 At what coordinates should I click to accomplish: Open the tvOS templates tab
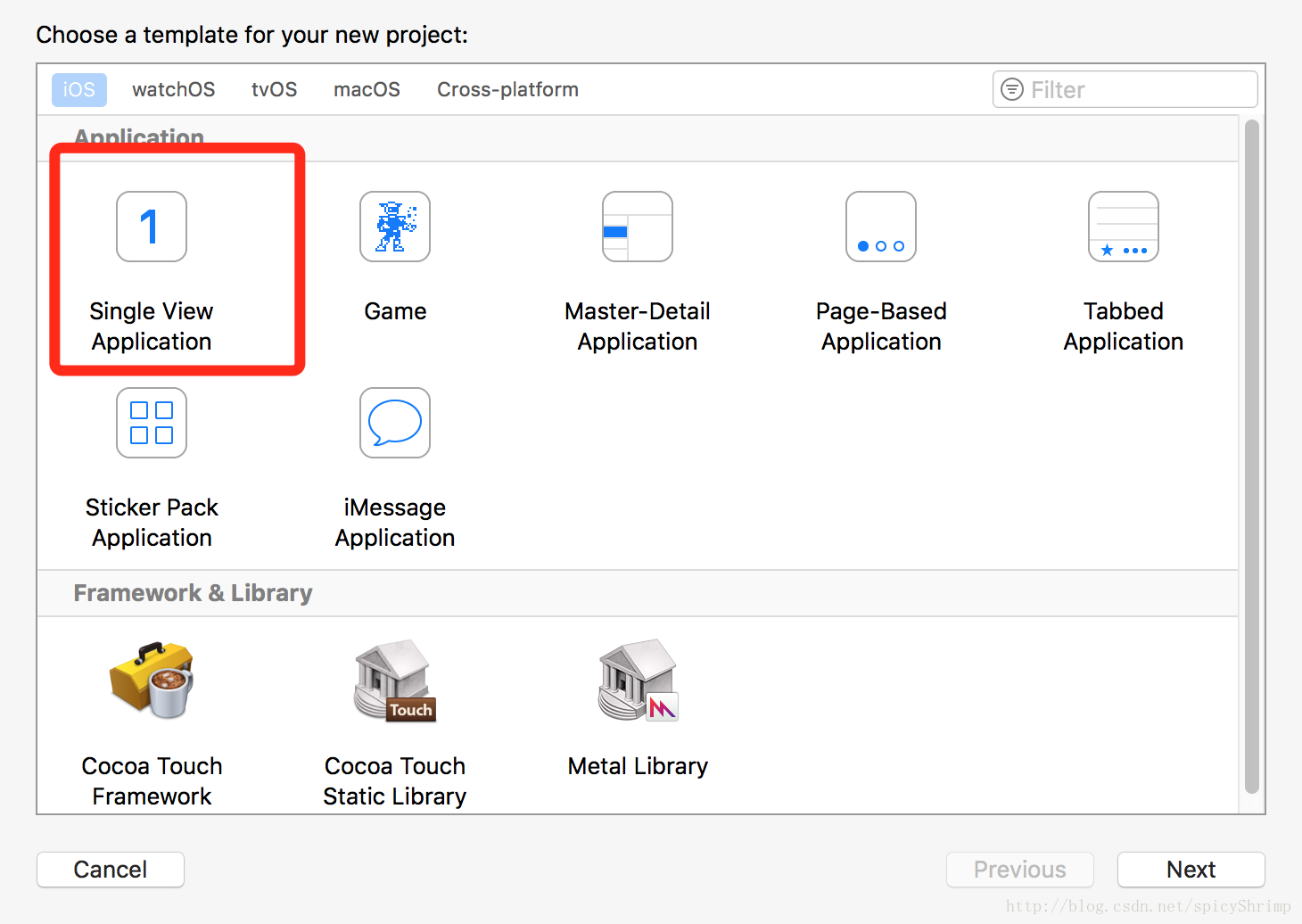(274, 89)
